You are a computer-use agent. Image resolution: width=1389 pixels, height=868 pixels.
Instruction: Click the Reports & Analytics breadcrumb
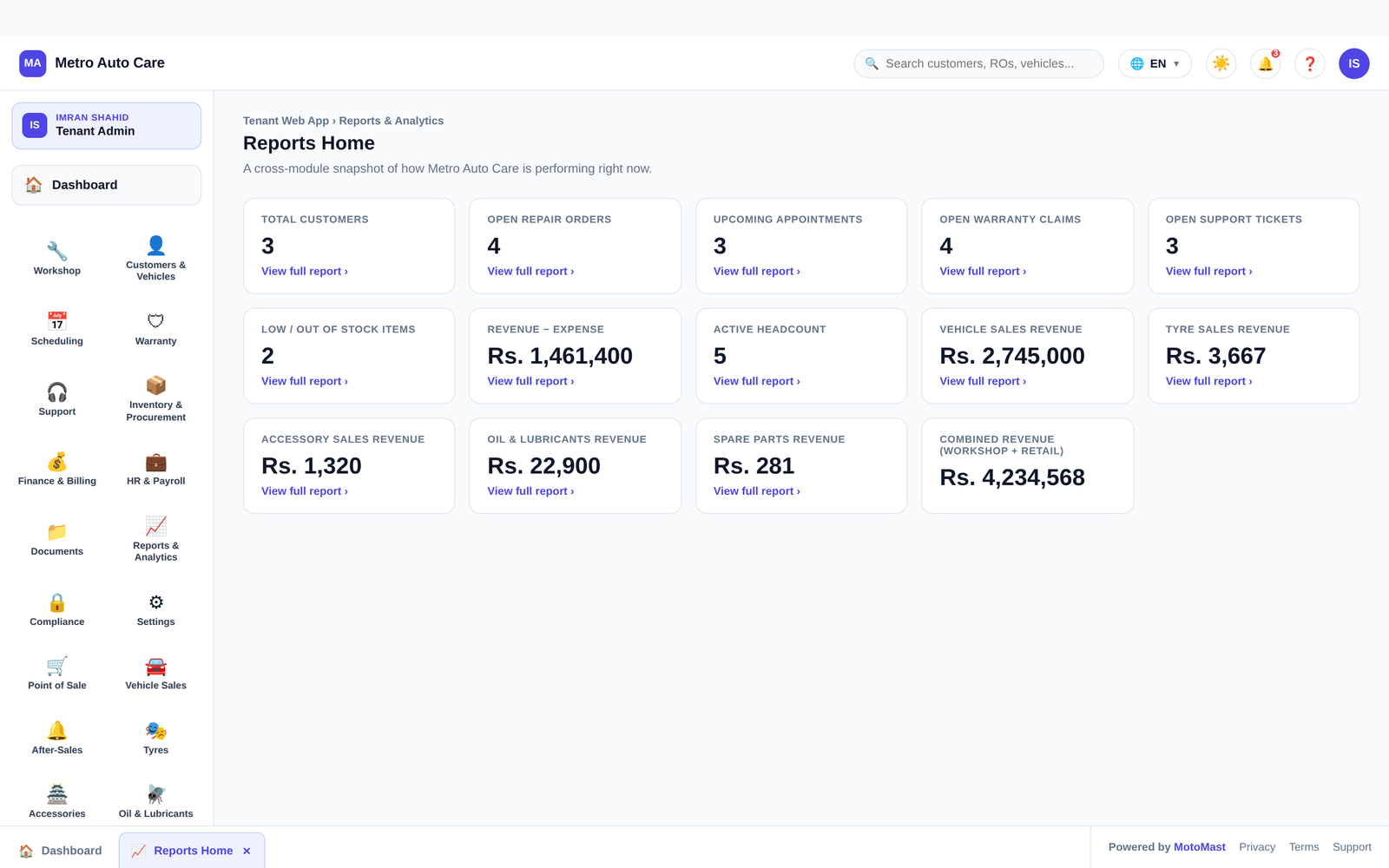click(391, 121)
